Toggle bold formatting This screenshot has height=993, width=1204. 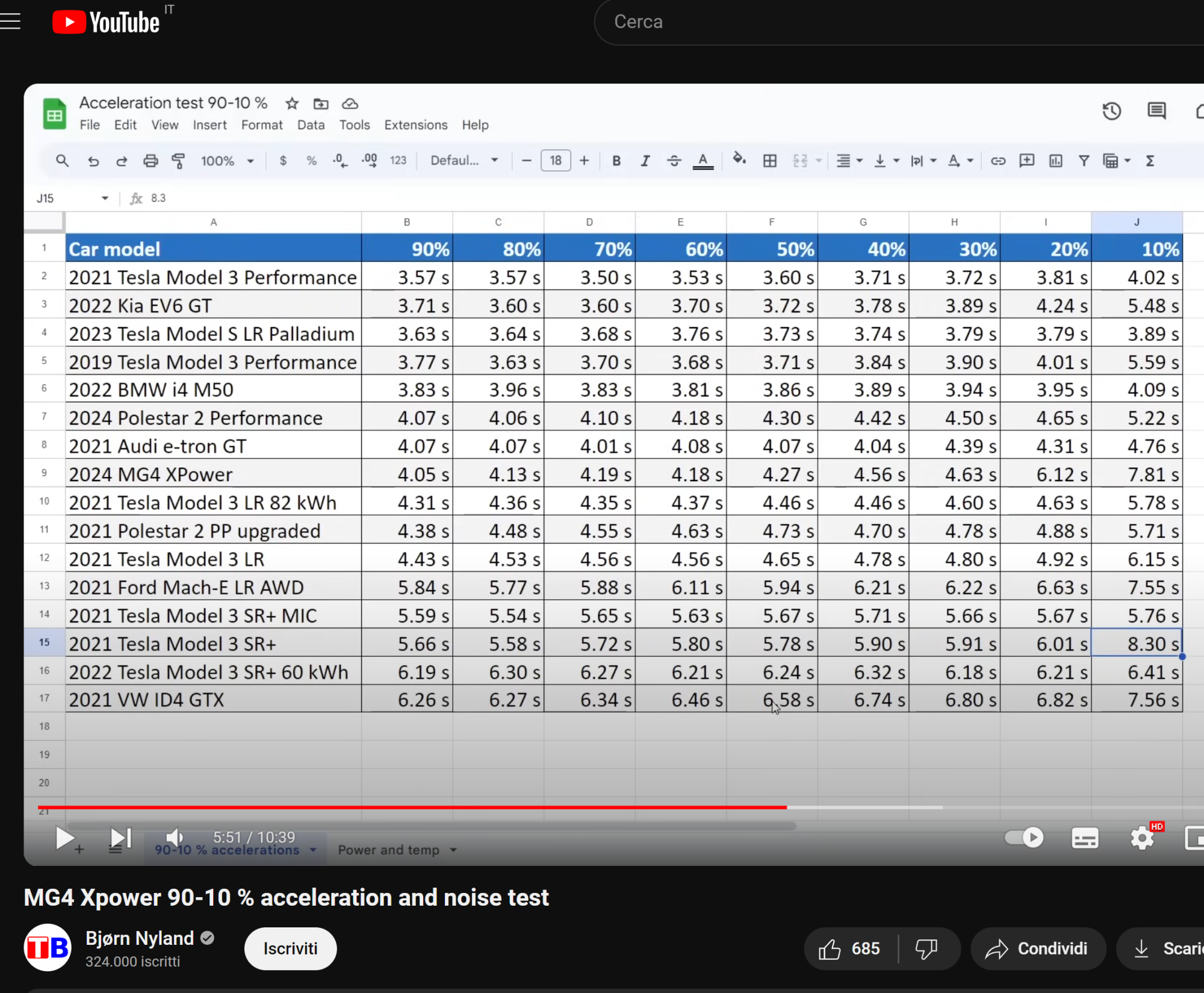coord(616,161)
